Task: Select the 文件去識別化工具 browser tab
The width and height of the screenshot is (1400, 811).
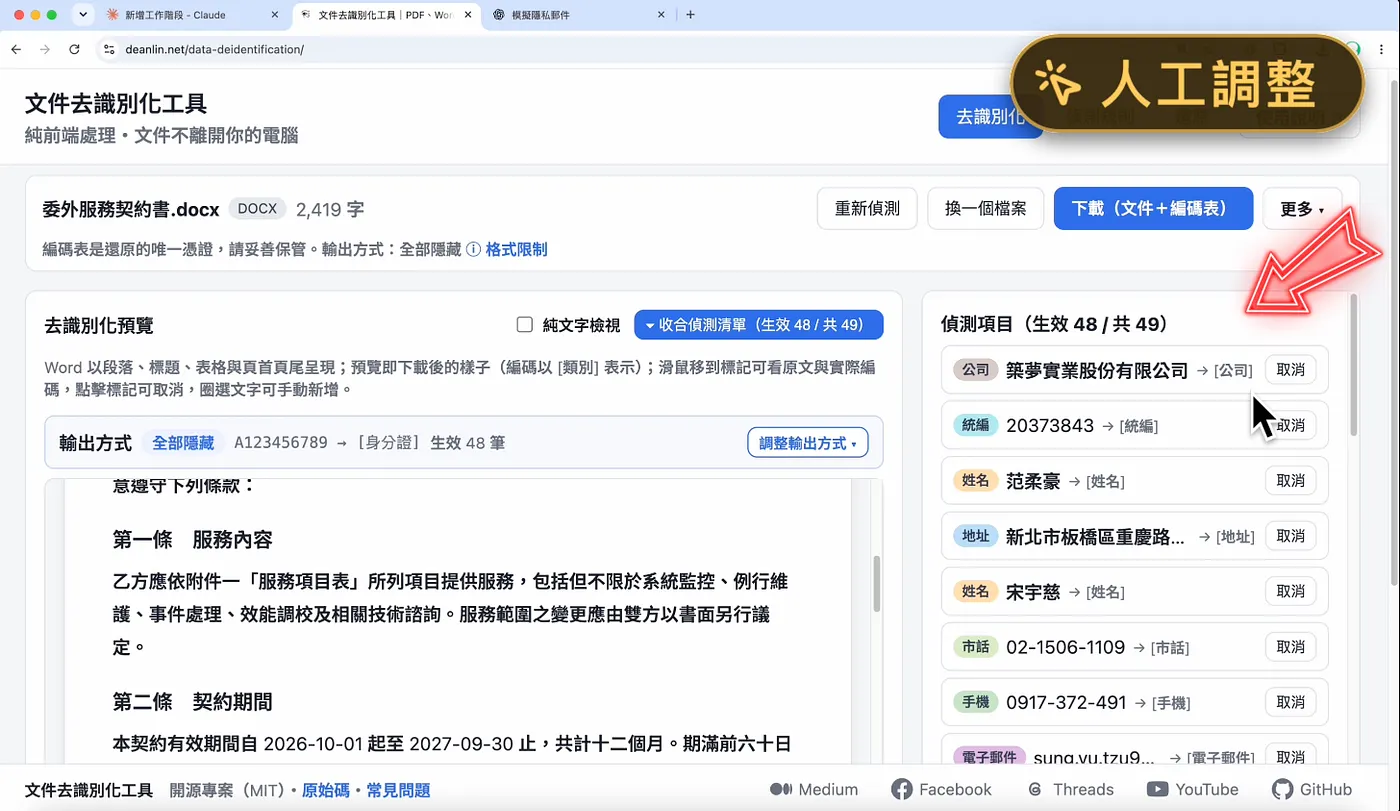Action: tap(385, 15)
